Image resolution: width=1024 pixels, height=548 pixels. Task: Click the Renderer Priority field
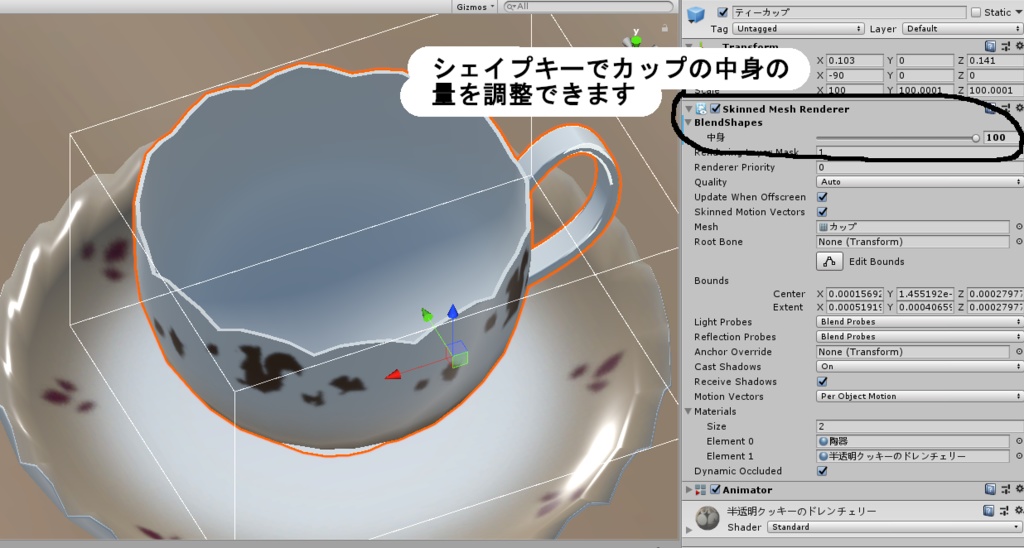pyautogui.click(x=919, y=167)
